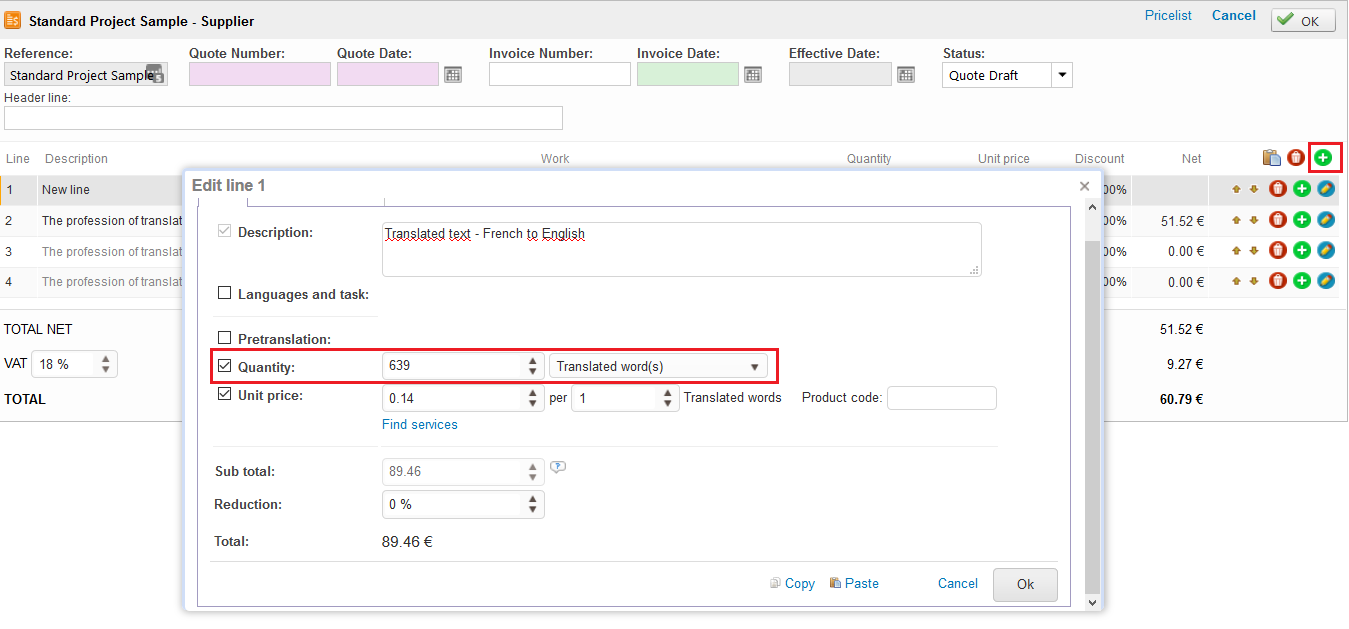Click the Sub total help bubble icon

pos(558,467)
